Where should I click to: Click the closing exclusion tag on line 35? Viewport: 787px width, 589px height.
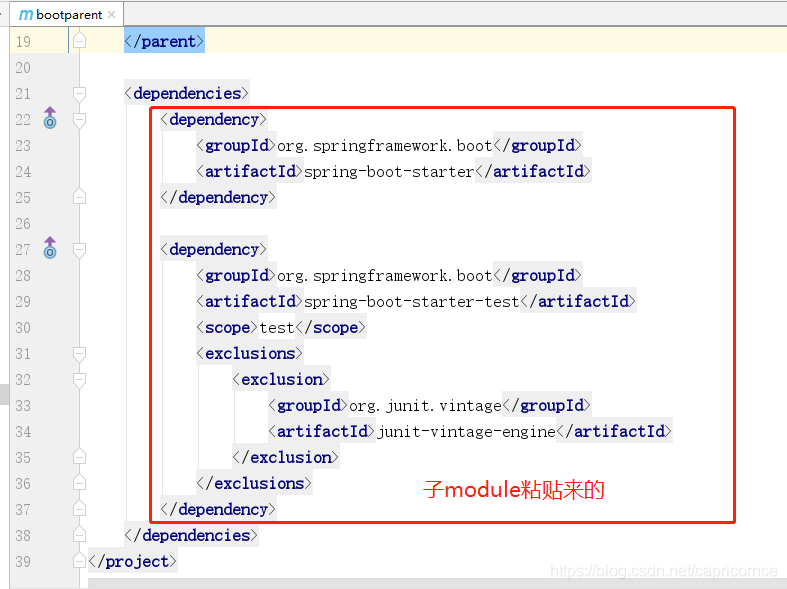285,458
